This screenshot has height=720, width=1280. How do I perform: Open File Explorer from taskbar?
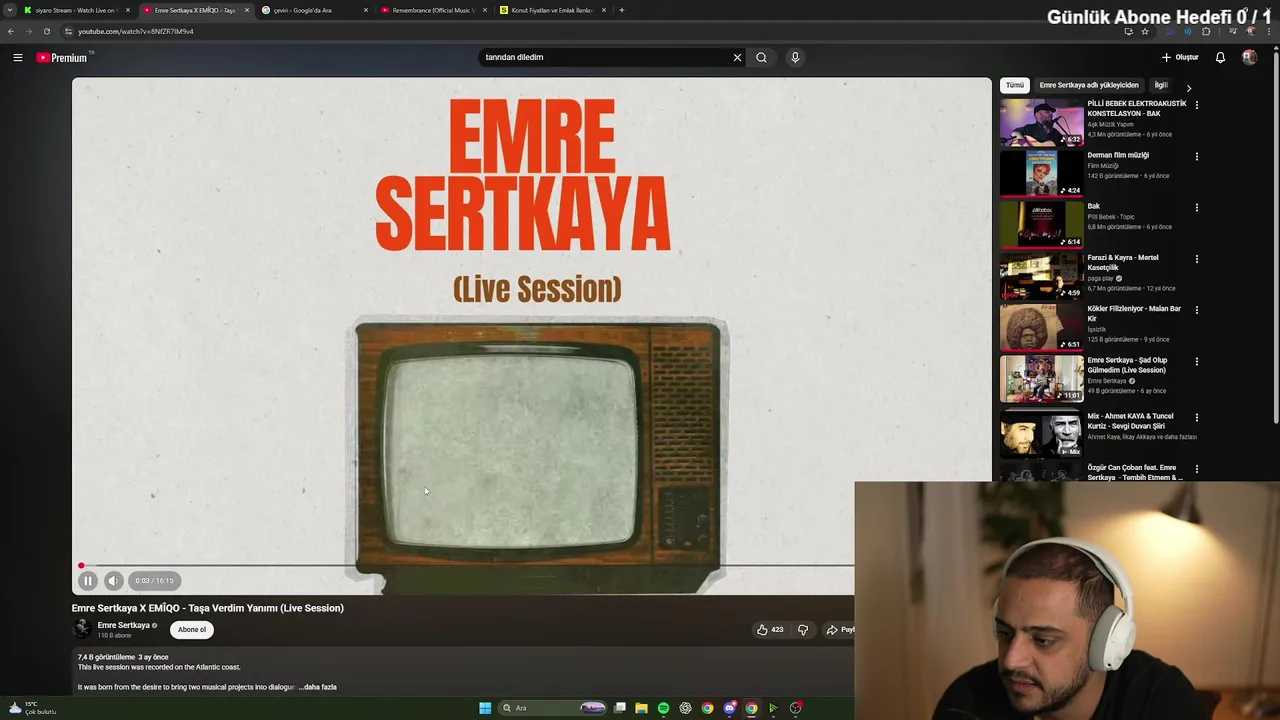point(641,708)
